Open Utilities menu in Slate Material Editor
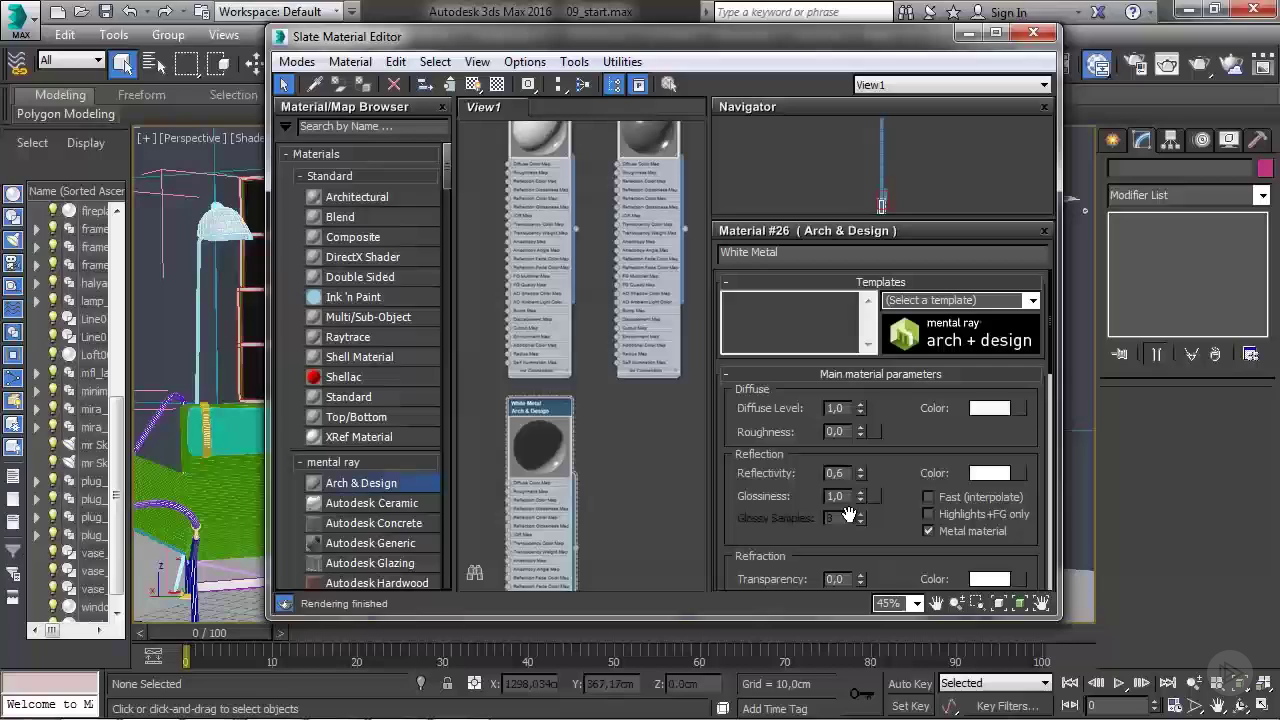Screen dimensions: 1280x720 [x=622, y=62]
